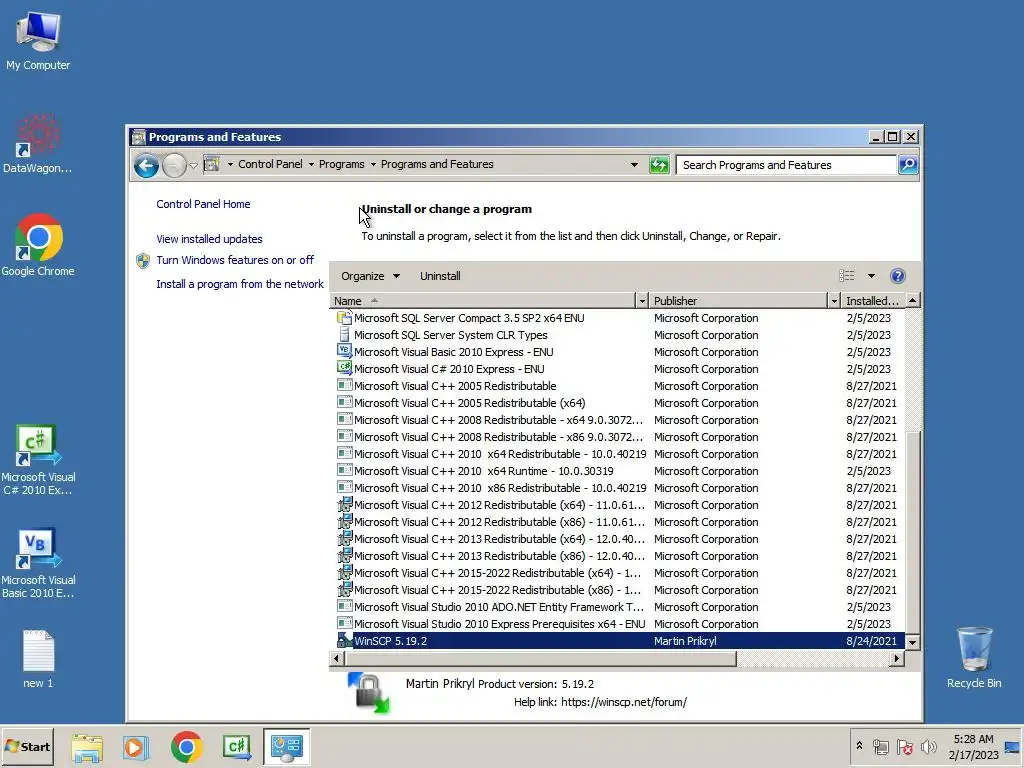Image resolution: width=1024 pixels, height=768 pixels.
Task: Click Programs in the address breadcrumb
Action: click(x=342, y=165)
